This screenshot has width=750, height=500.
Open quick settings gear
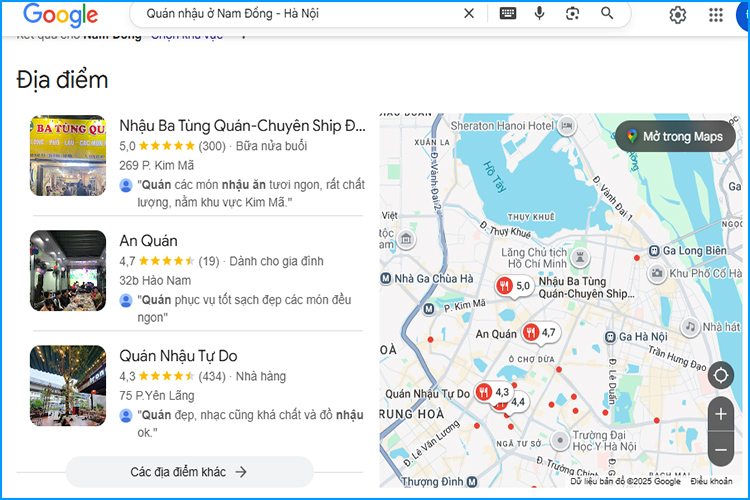coord(677,15)
